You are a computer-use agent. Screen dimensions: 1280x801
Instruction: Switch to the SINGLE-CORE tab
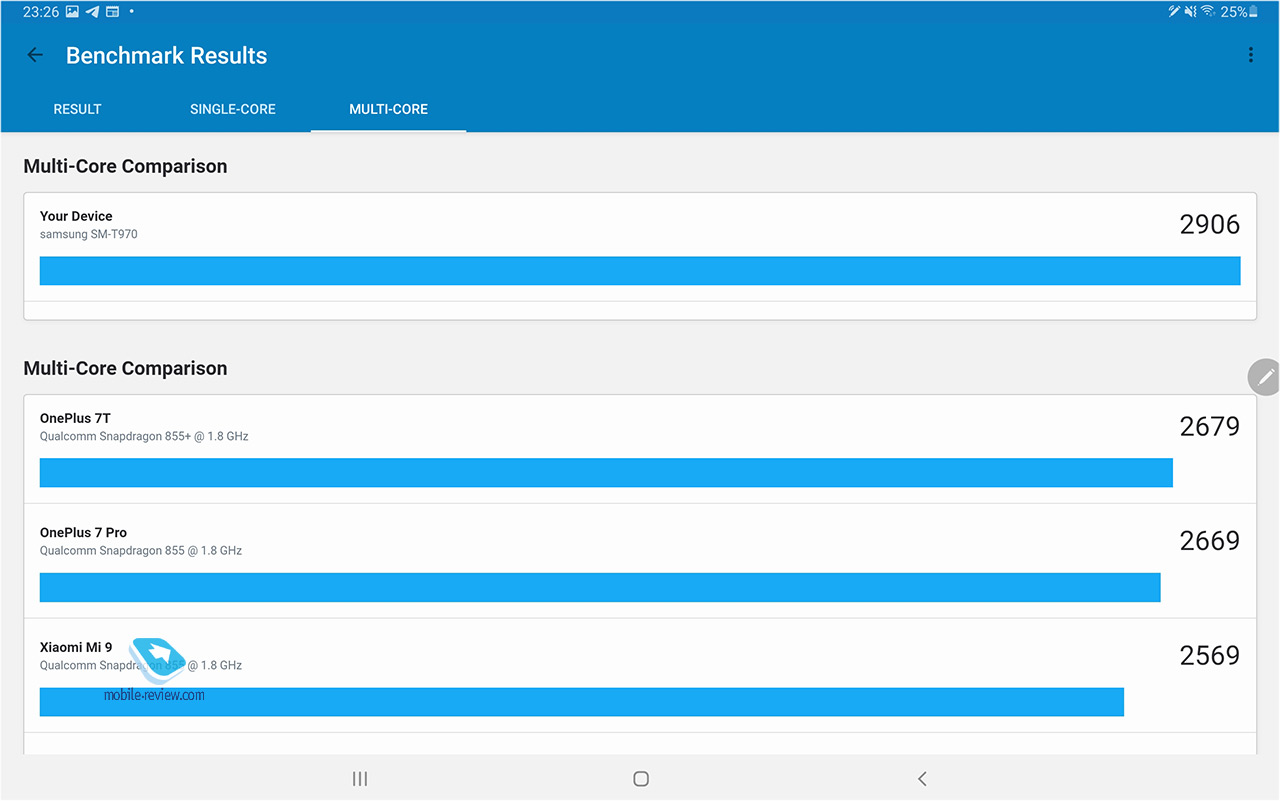tap(233, 109)
